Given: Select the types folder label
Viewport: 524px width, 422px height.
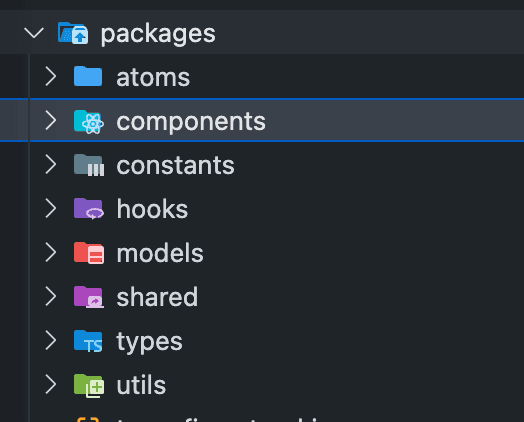Looking at the screenshot, I should 149,342.
